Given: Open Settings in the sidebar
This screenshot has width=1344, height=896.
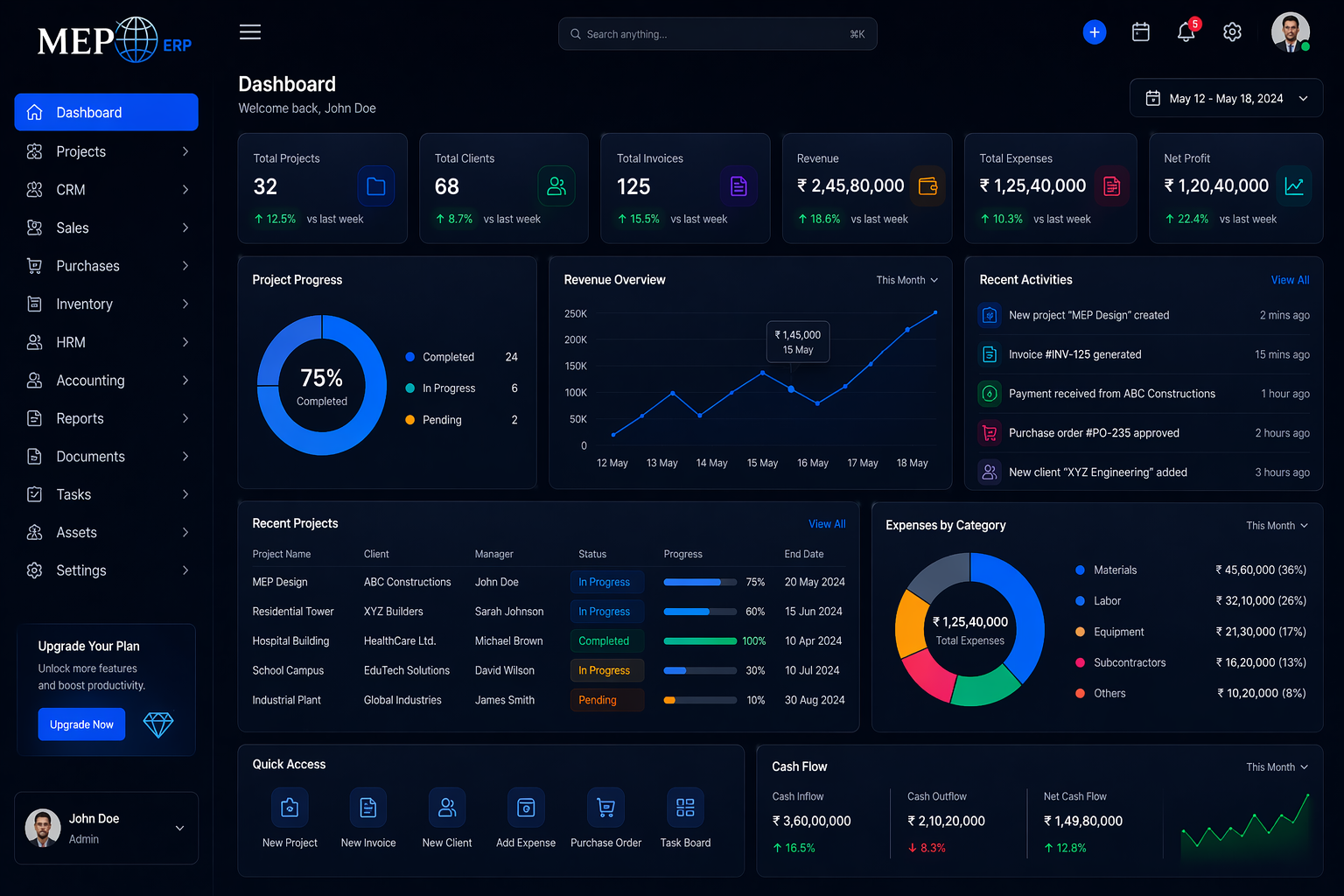Looking at the screenshot, I should click(x=106, y=570).
